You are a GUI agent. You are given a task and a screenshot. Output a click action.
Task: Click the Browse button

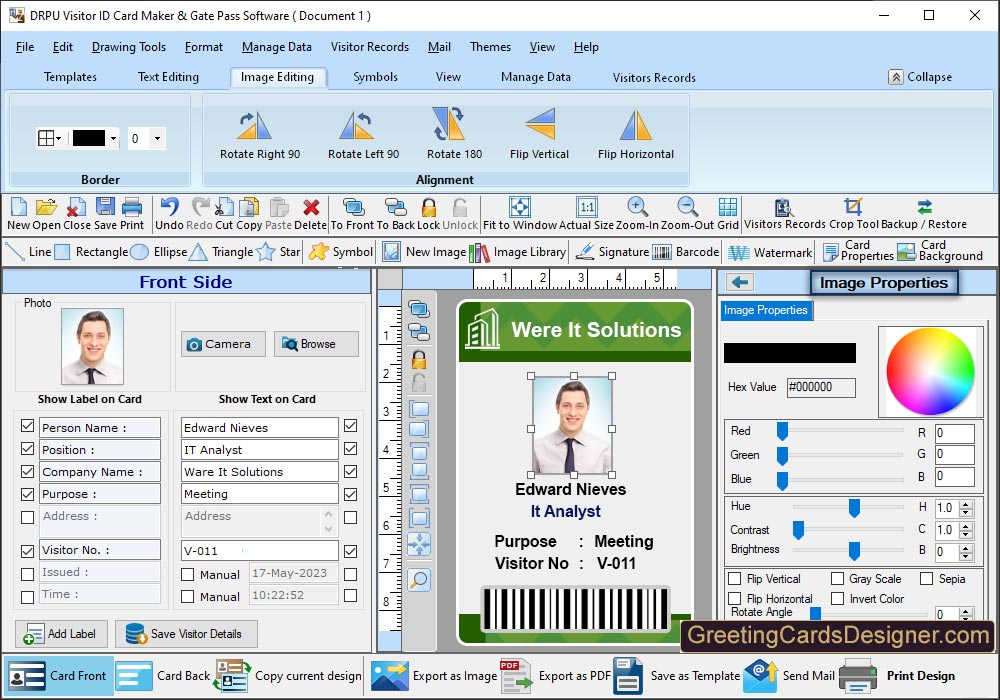[x=316, y=344]
